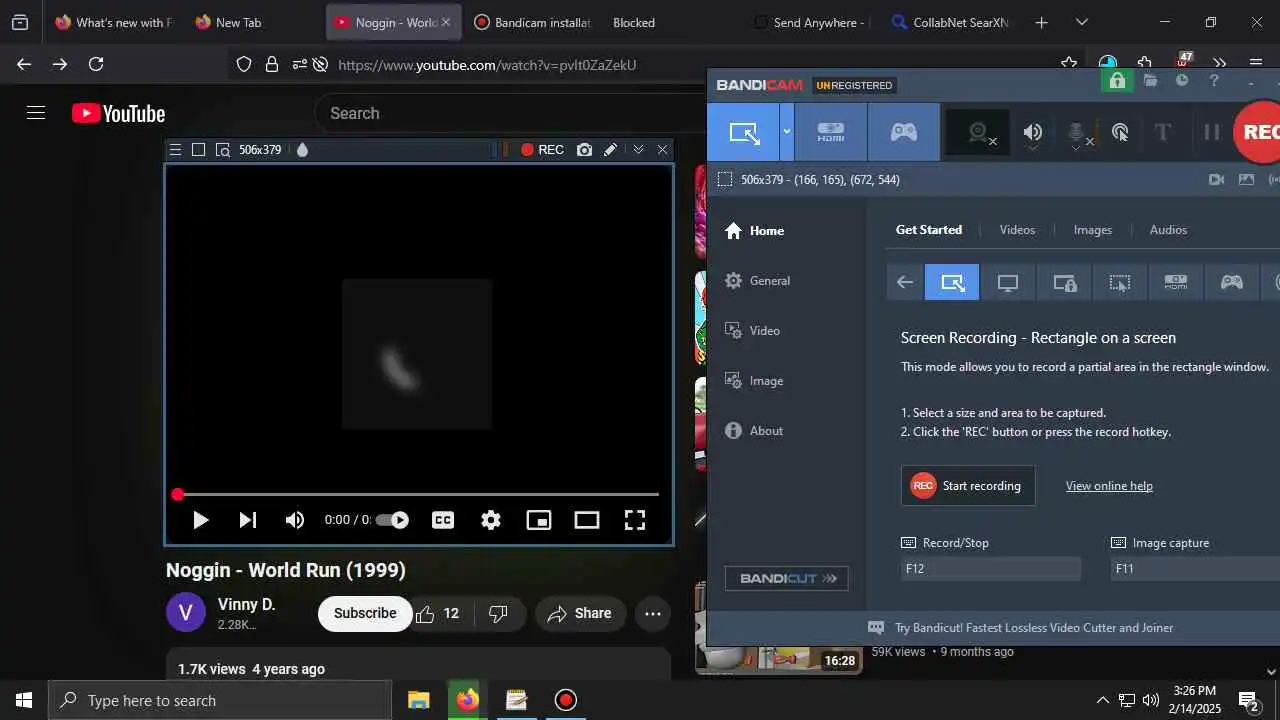Click the pause icon in Bandicam toolbar
This screenshot has height=720, width=1280.
[1211, 132]
